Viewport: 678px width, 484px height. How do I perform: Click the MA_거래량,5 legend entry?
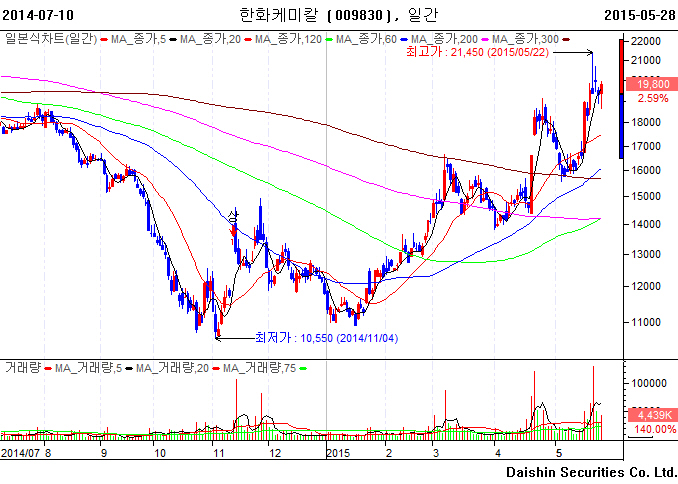pyautogui.click(x=88, y=369)
